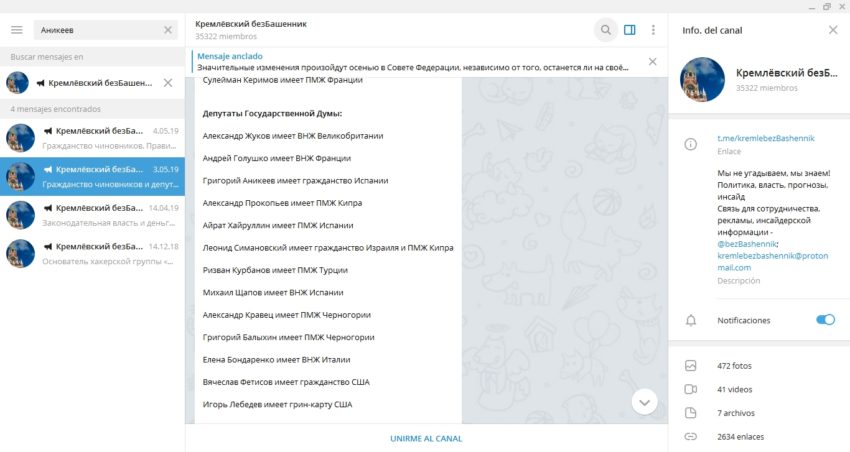This screenshot has height=452, width=850.
Task: Click heading 'Депутаты Государственной Думы:'
Action: pos(272,113)
